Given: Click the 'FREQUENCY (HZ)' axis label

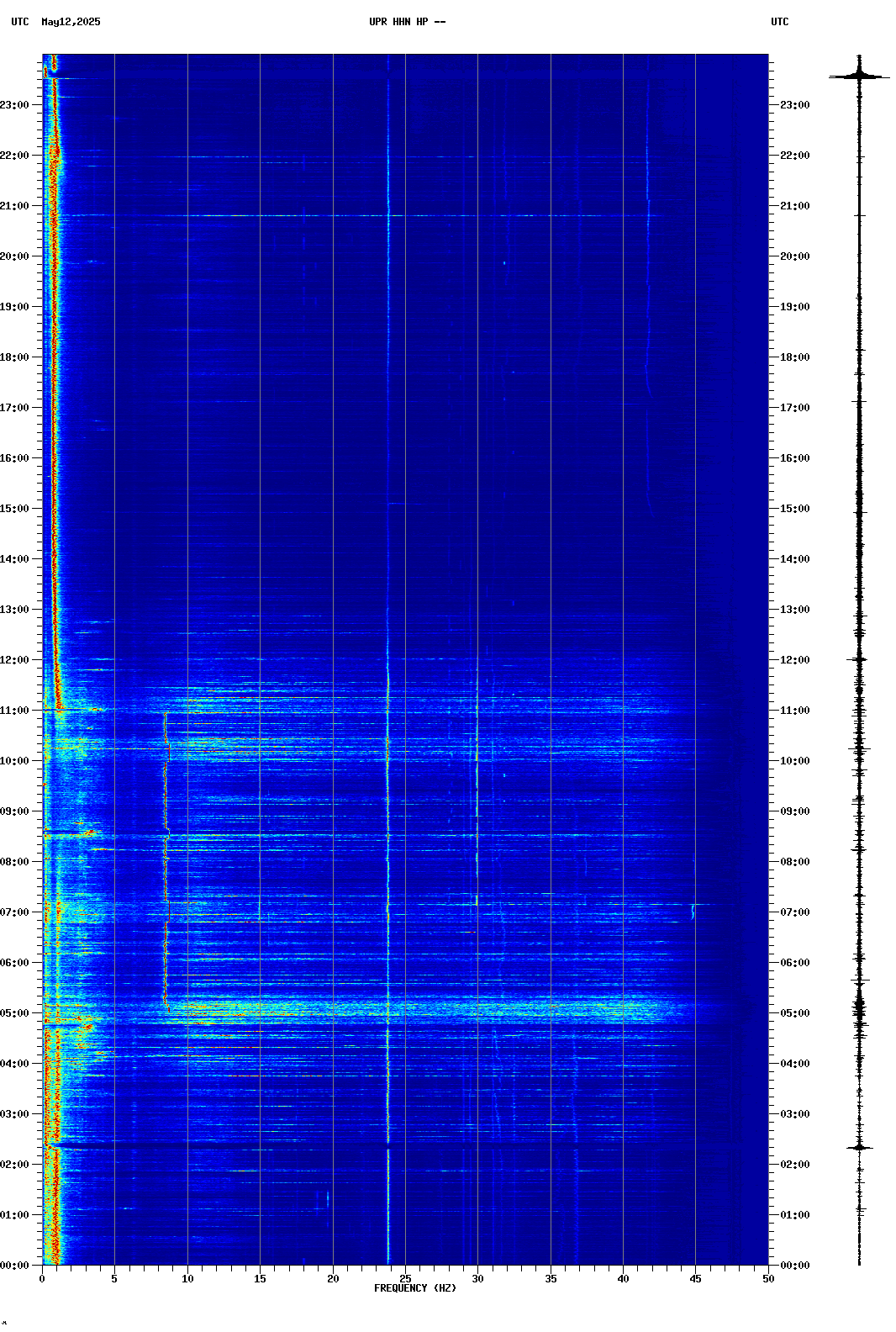Looking at the screenshot, I should coord(415,1288).
